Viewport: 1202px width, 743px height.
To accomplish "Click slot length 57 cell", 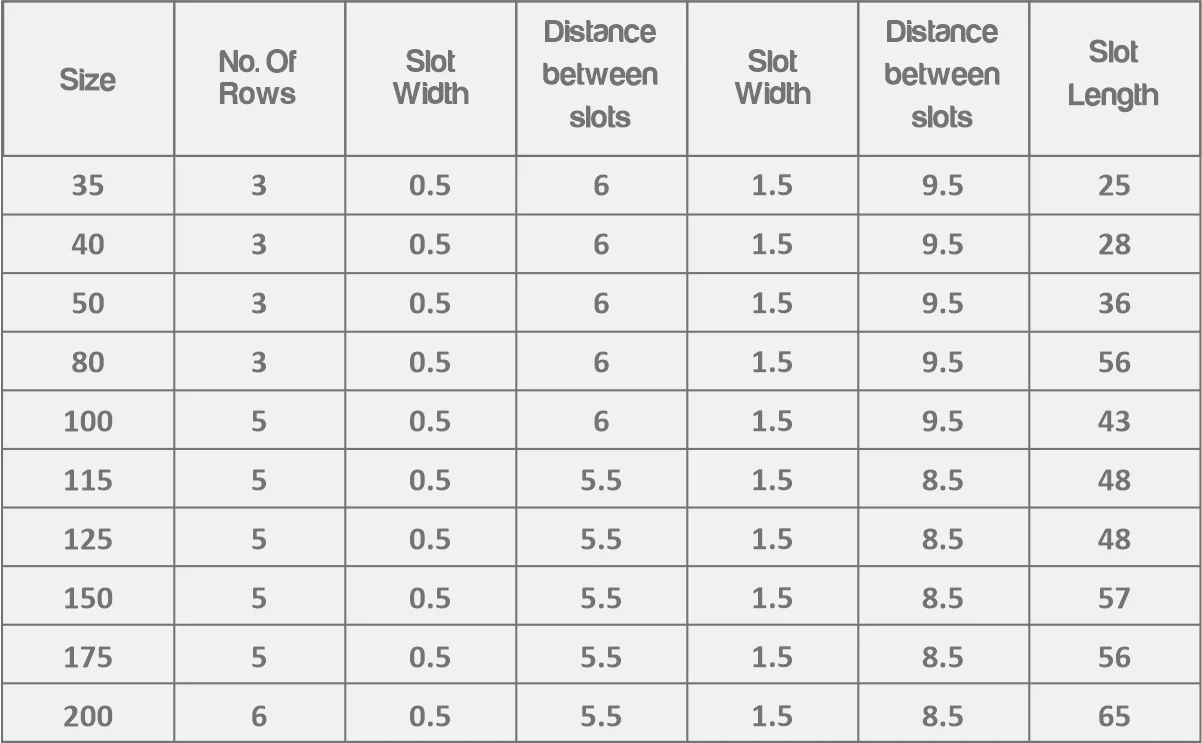I will (1114, 598).
